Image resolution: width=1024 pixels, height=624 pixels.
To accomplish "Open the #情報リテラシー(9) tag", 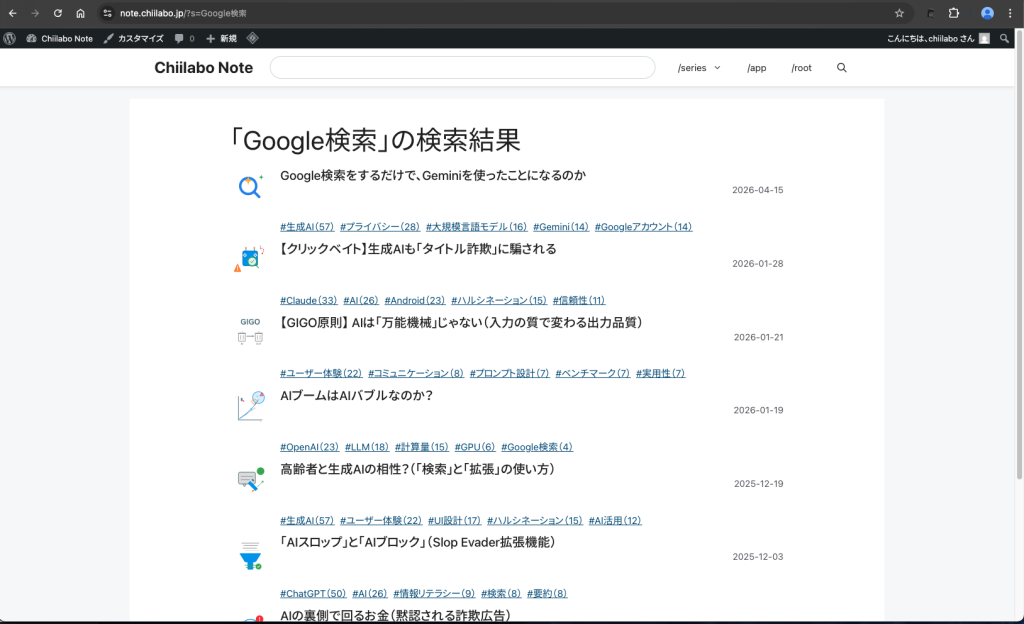I will [434, 594].
